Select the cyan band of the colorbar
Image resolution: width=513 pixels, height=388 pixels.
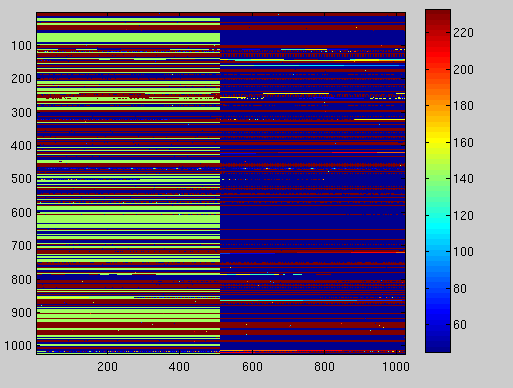(438, 227)
